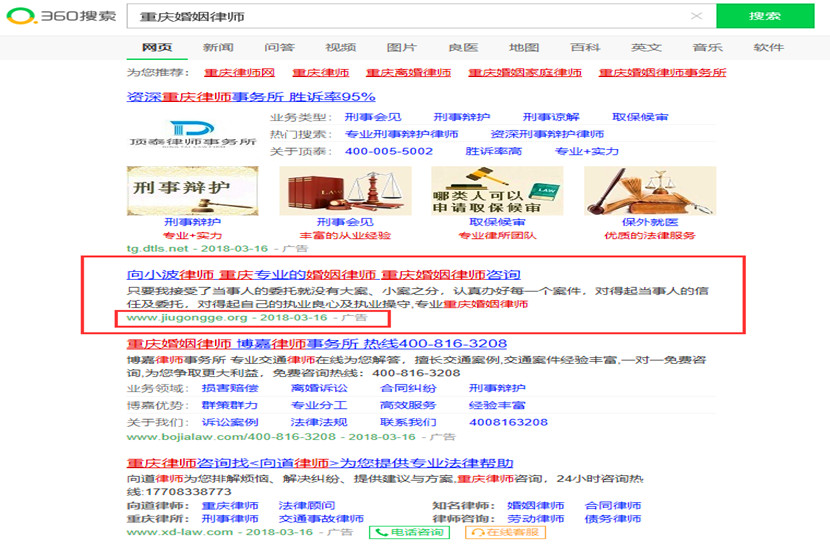Click the open book and gavel thumbnail
This screenshot has width=830, height=550.
(x=650, y=191)
